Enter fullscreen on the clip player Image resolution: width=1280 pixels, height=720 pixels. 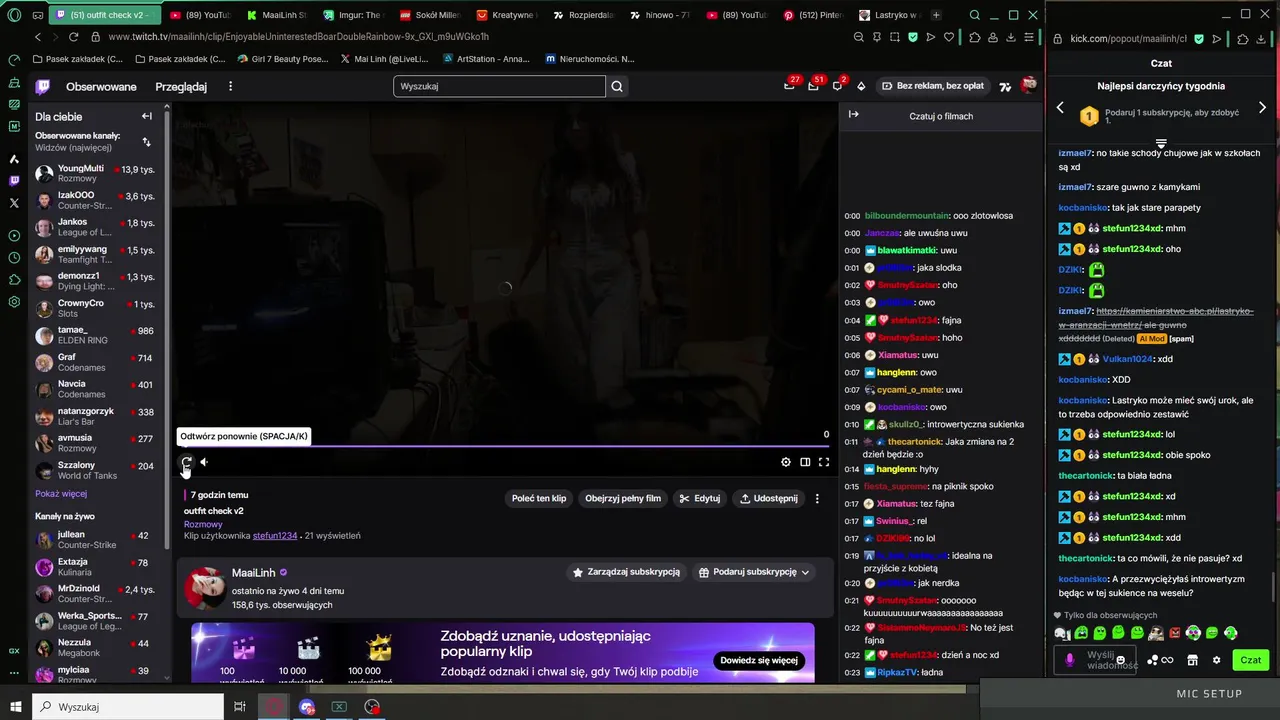[824, 462]
